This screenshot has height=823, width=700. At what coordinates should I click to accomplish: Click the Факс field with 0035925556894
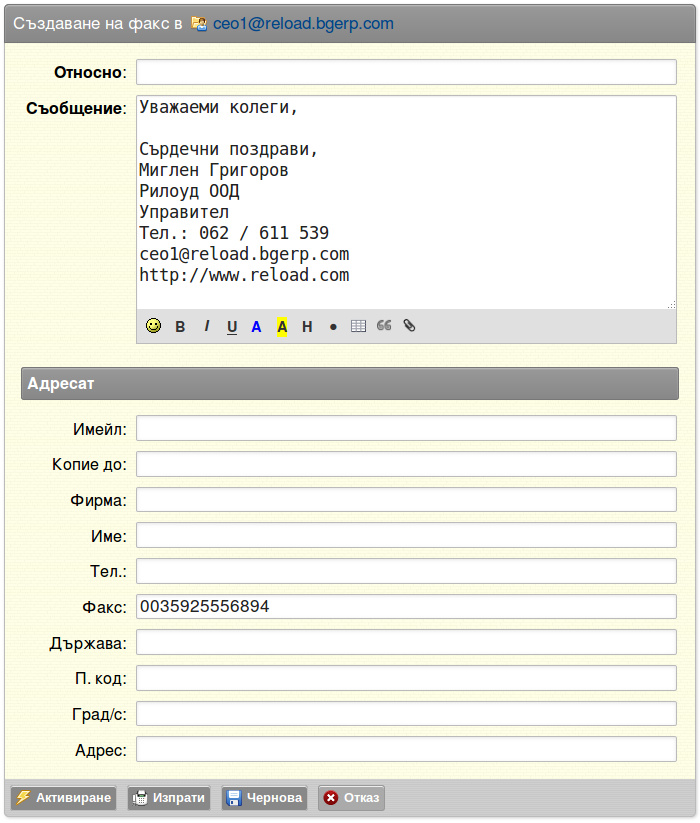406,607
